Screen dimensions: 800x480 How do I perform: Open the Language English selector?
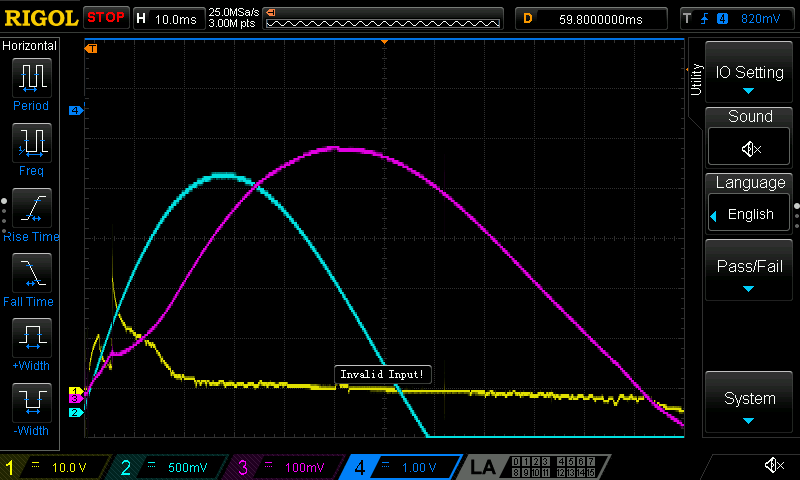tap(750, 214)
